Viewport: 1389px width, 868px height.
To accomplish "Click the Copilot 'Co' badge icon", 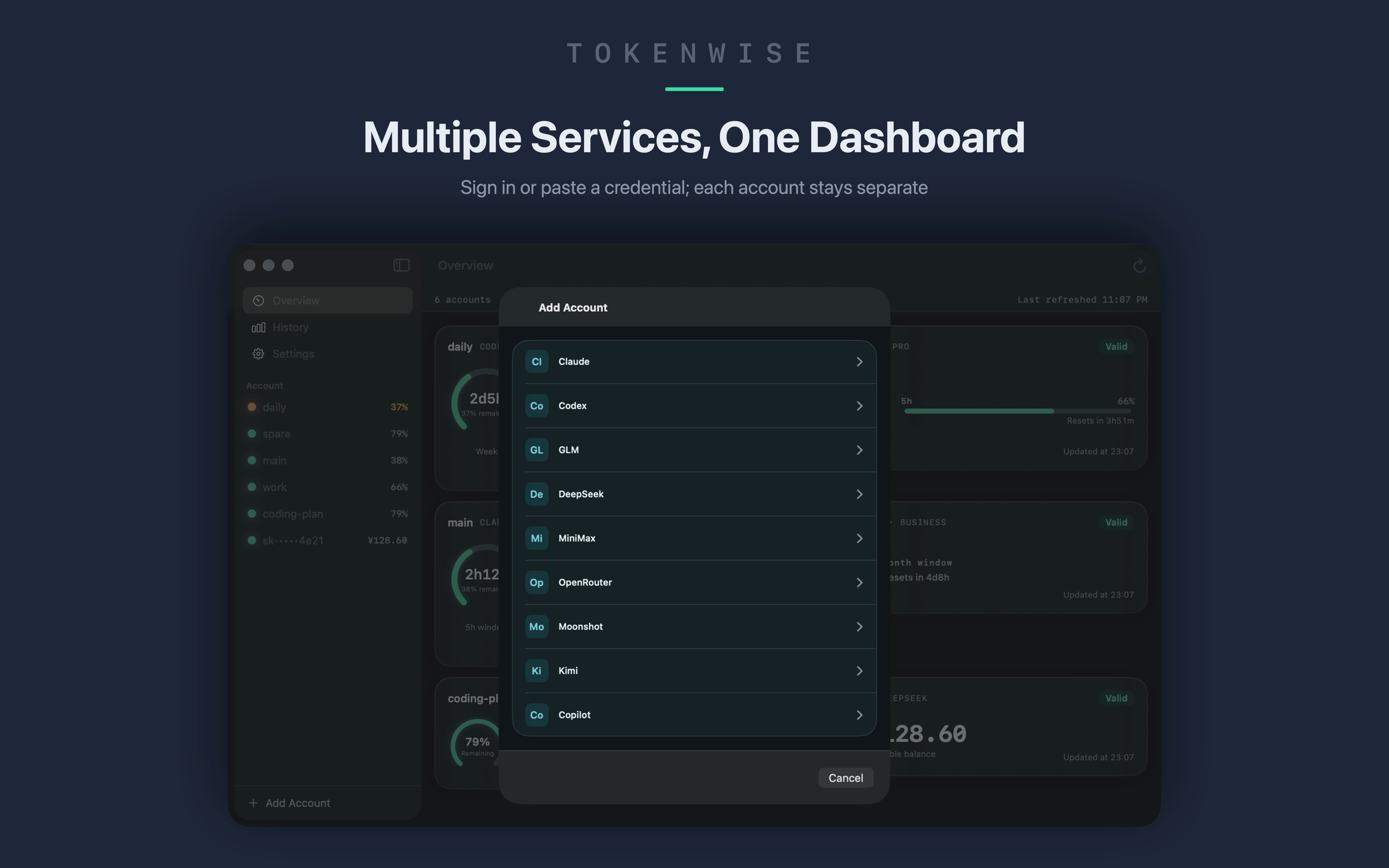I will (537, 715).
